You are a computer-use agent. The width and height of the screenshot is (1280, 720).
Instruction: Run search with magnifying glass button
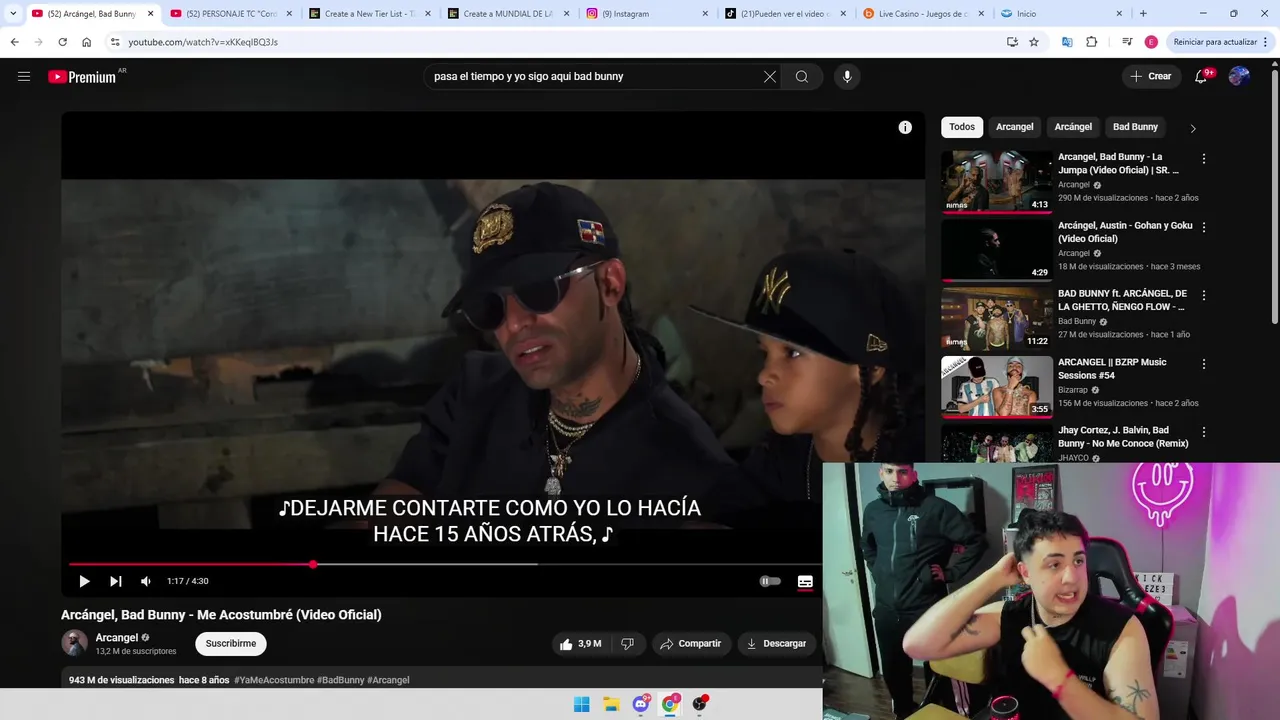tap(802, 76)
